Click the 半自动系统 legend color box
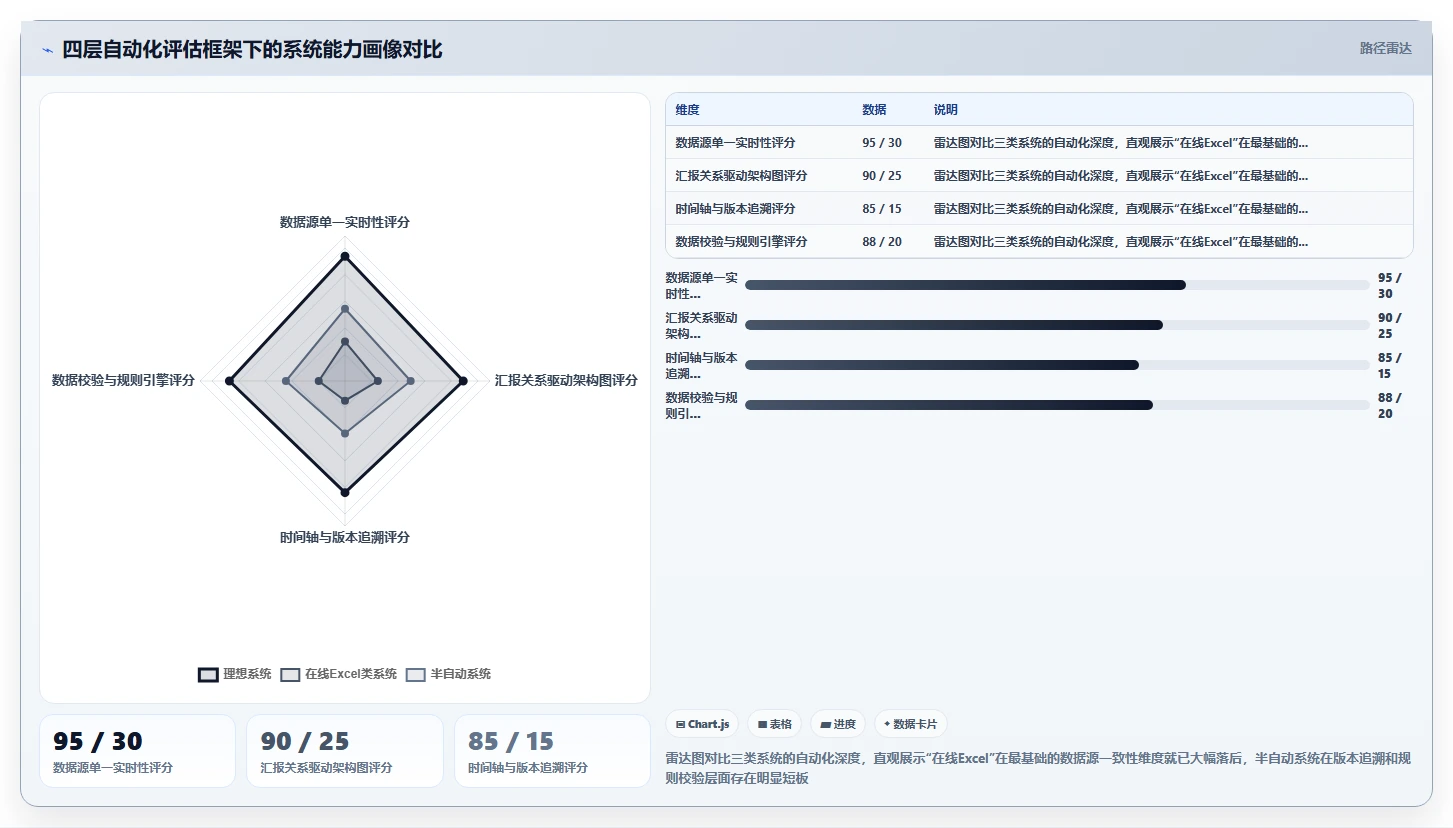Viewport: 1453px width, 828px height. coord(416,674)
